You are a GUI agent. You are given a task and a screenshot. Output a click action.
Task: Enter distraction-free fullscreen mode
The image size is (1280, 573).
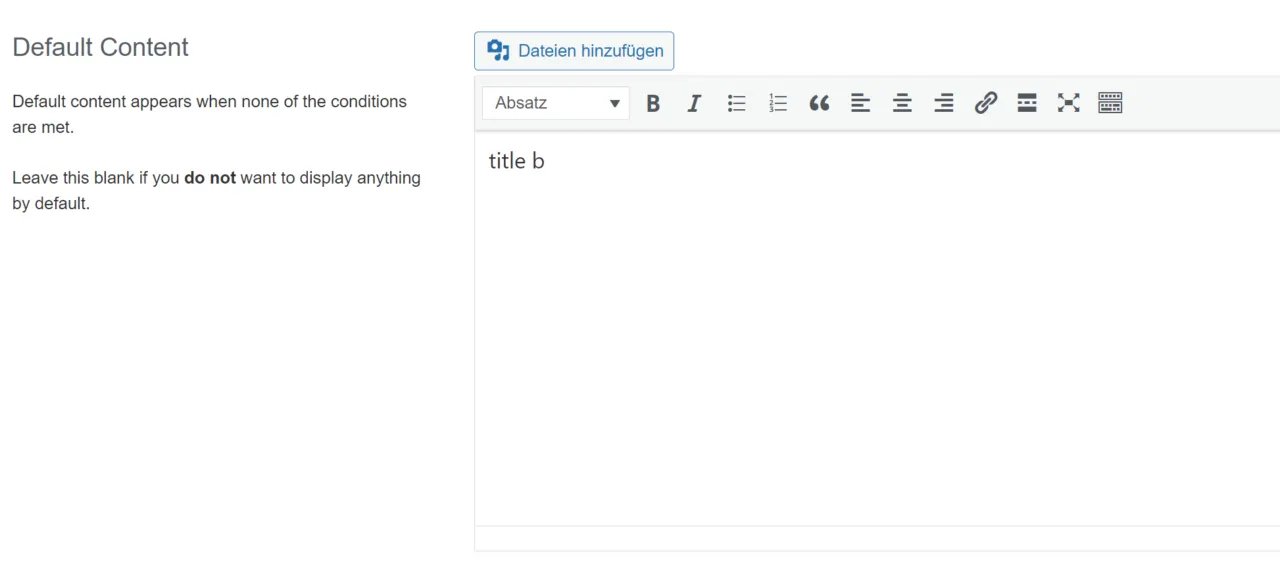coord(1069,103)
